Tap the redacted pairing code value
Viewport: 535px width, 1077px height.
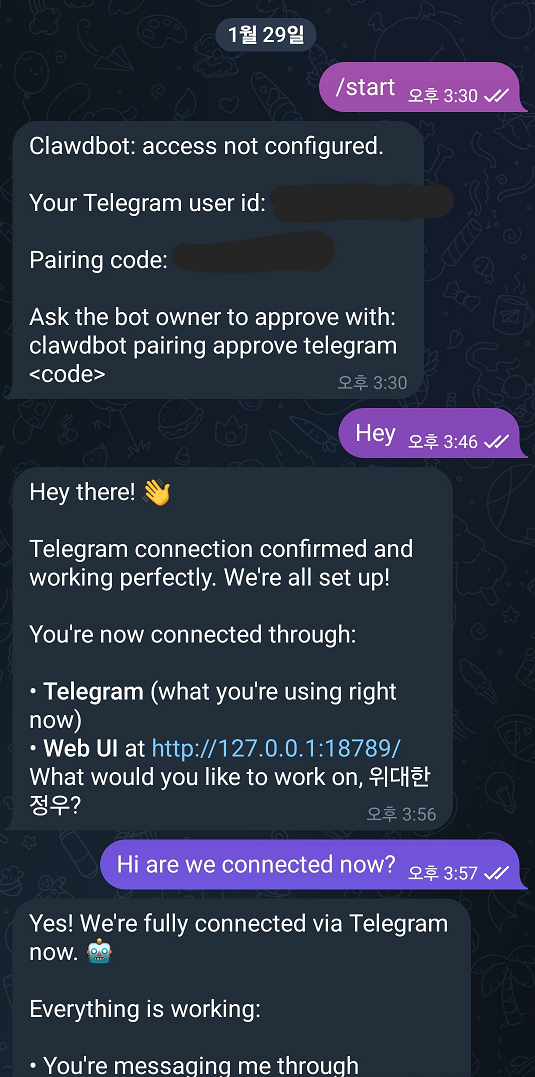[253, 253]
